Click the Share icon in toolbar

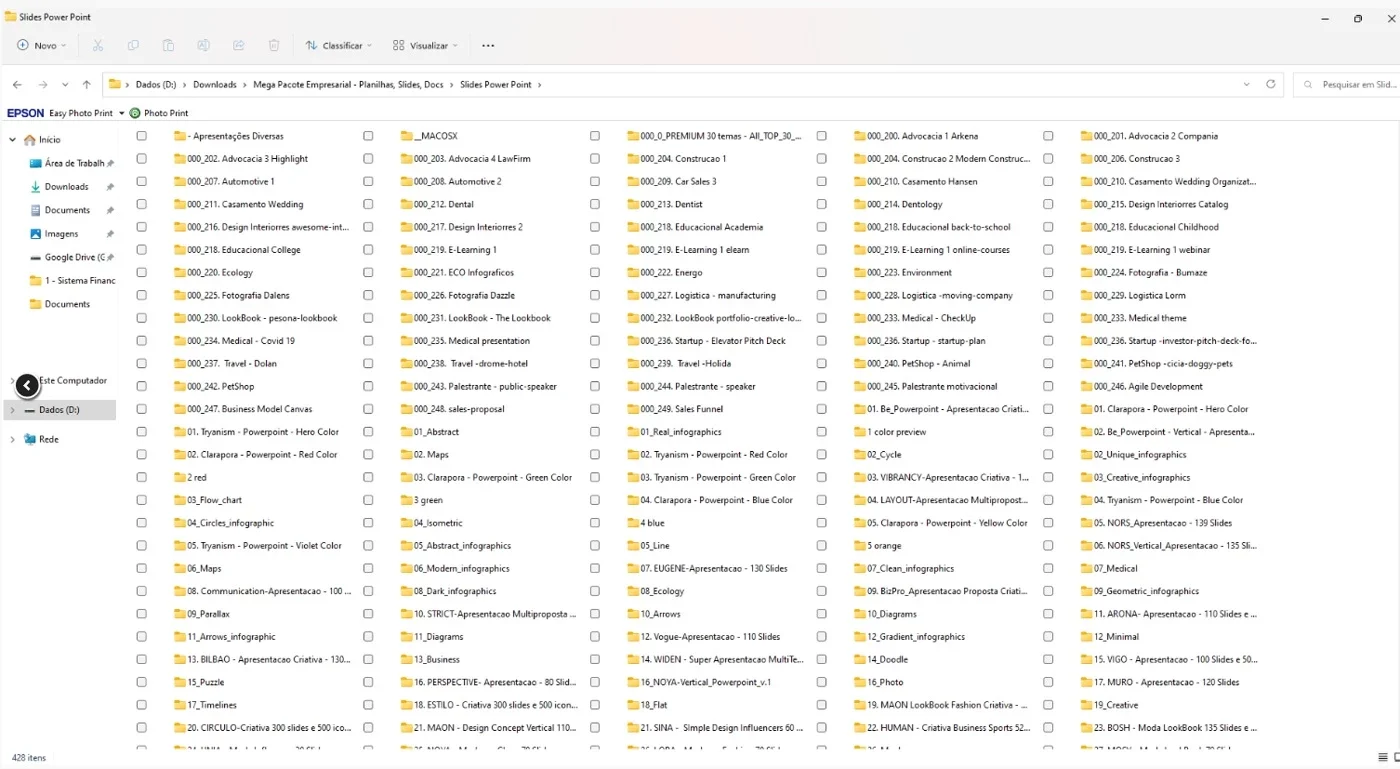pos(238,45)
